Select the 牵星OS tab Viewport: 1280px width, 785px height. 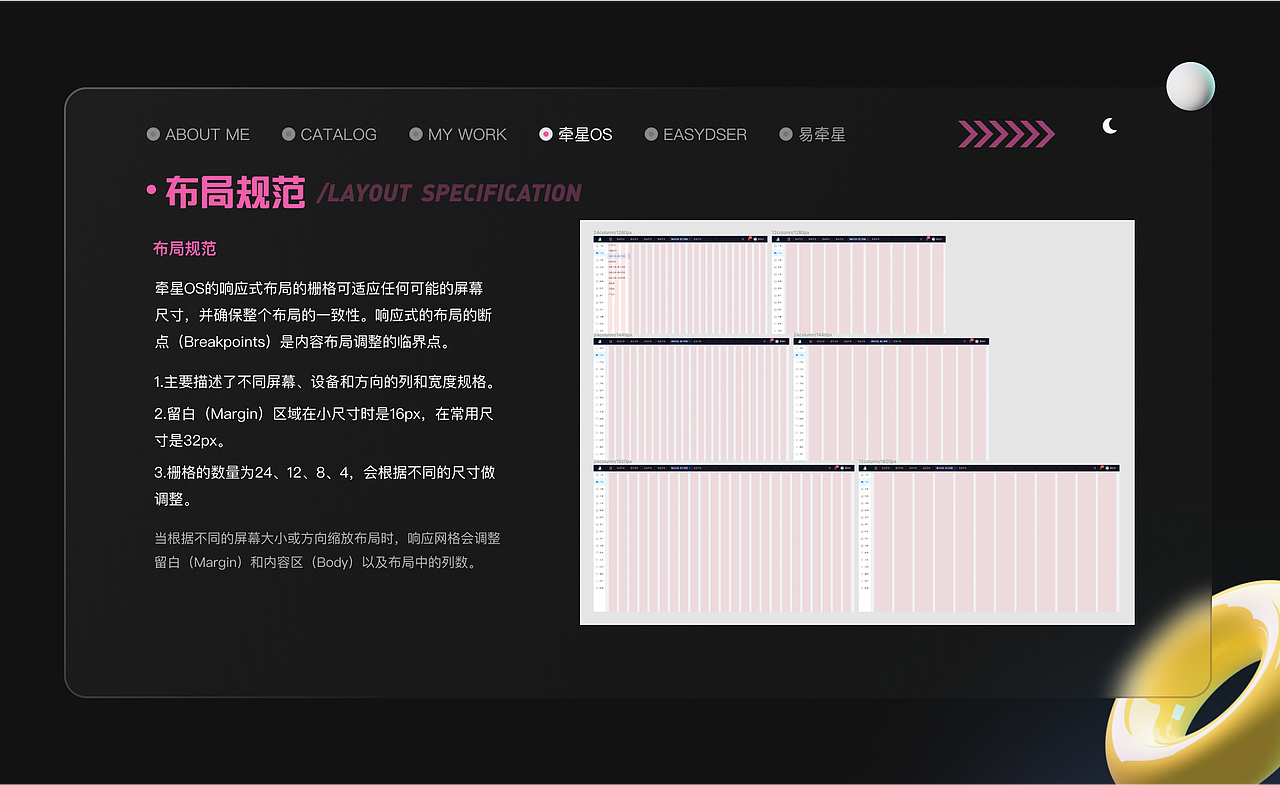(x=576, y=134)
